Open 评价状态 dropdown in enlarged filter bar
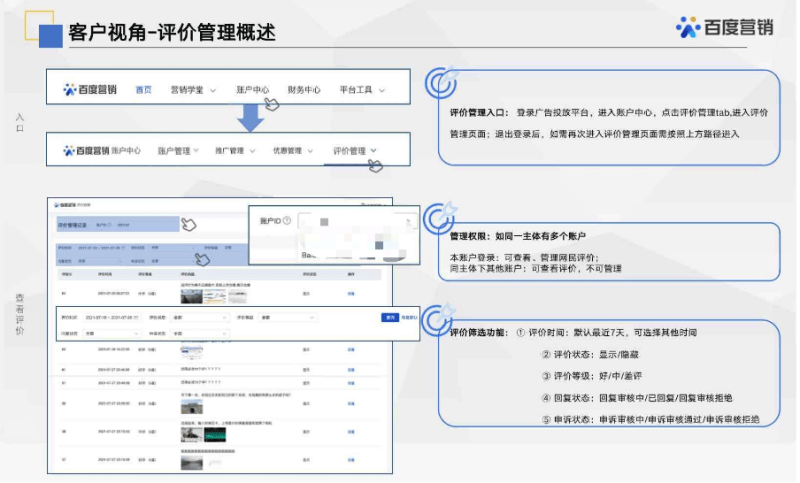The width and height of the screenshot is (800, 483). pyautogui.click(x=199, y=318)
